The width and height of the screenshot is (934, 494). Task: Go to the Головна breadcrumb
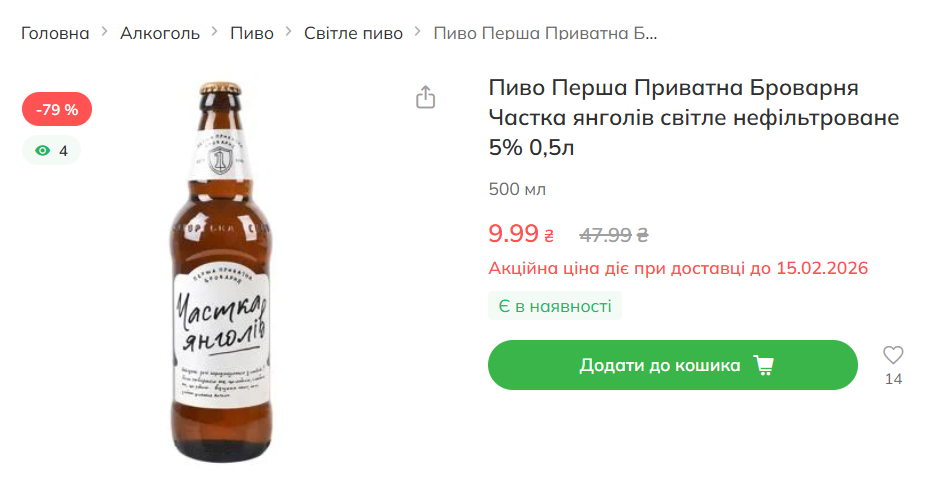55,33
